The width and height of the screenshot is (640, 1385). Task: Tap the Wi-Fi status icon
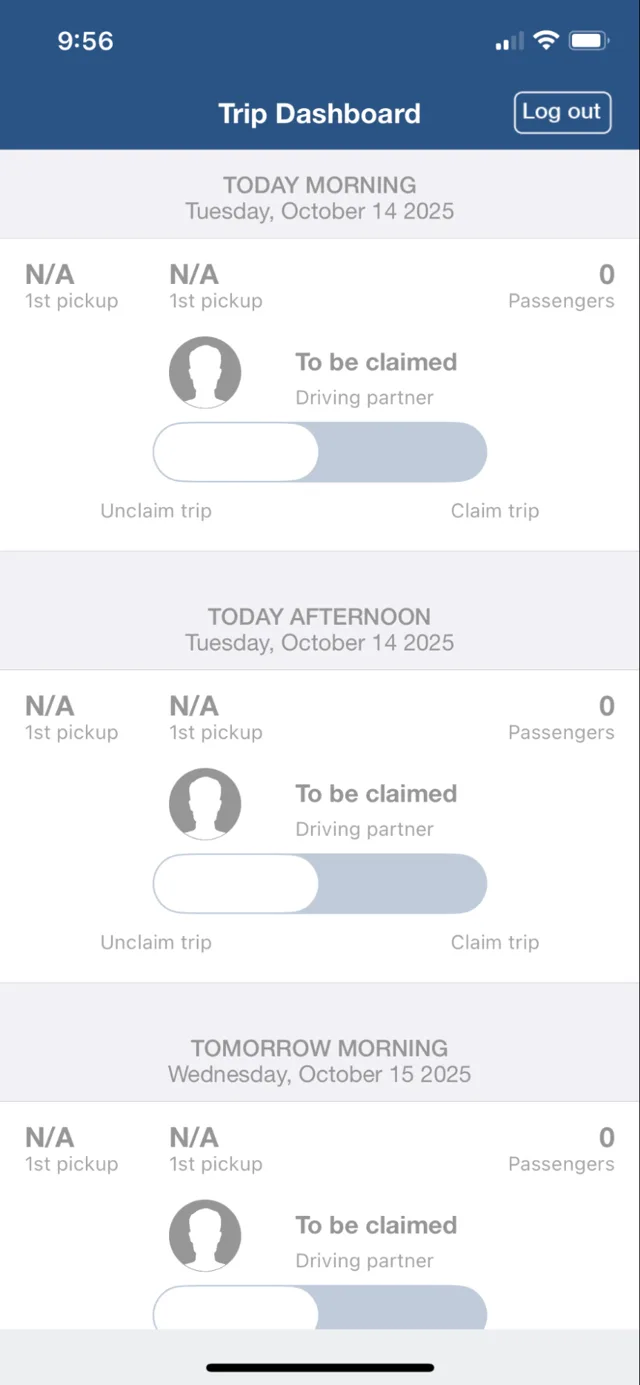click(x=545, y=41)
